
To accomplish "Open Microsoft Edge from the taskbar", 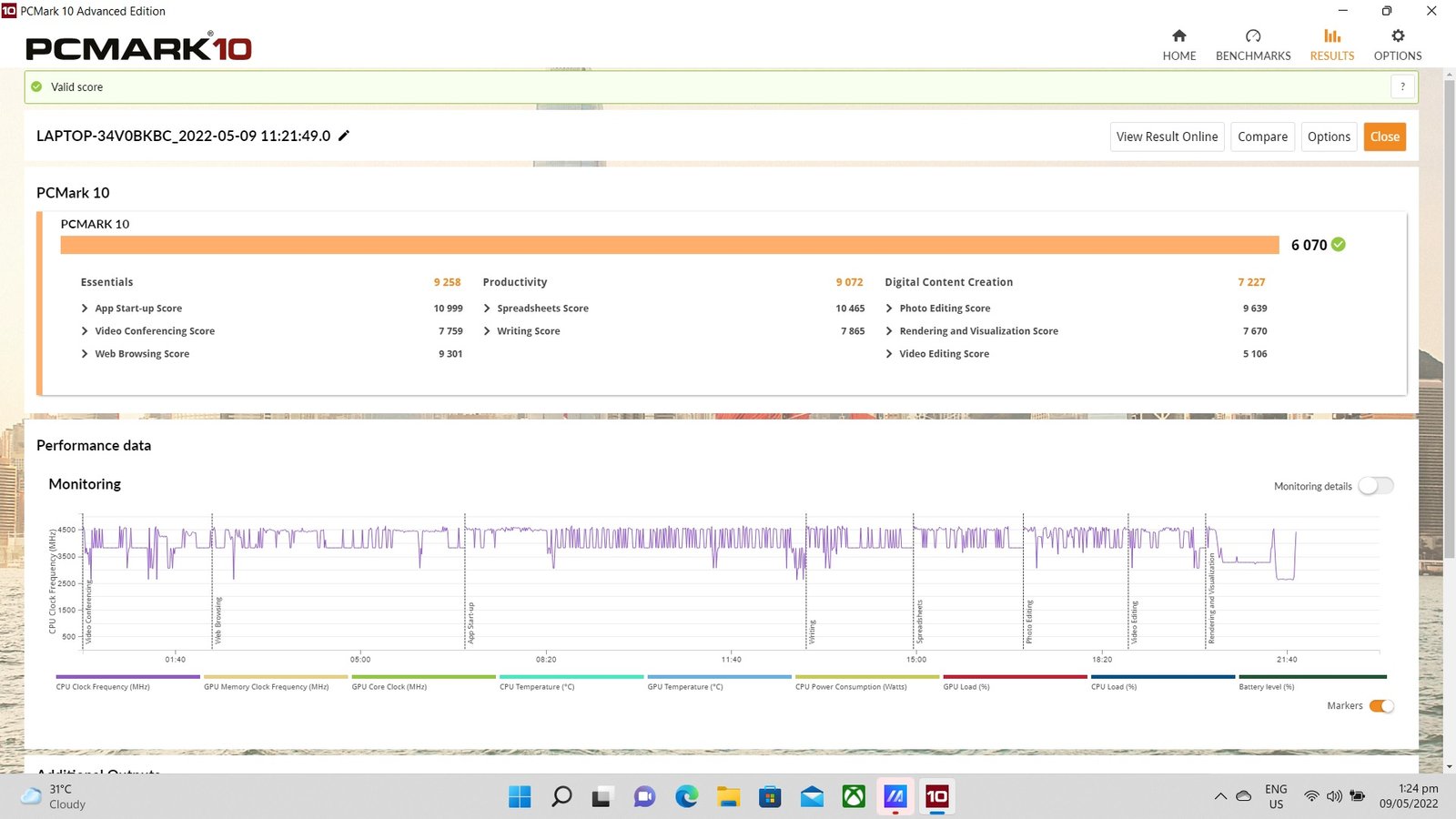I will pyautogui.click(x=686, y=797).
